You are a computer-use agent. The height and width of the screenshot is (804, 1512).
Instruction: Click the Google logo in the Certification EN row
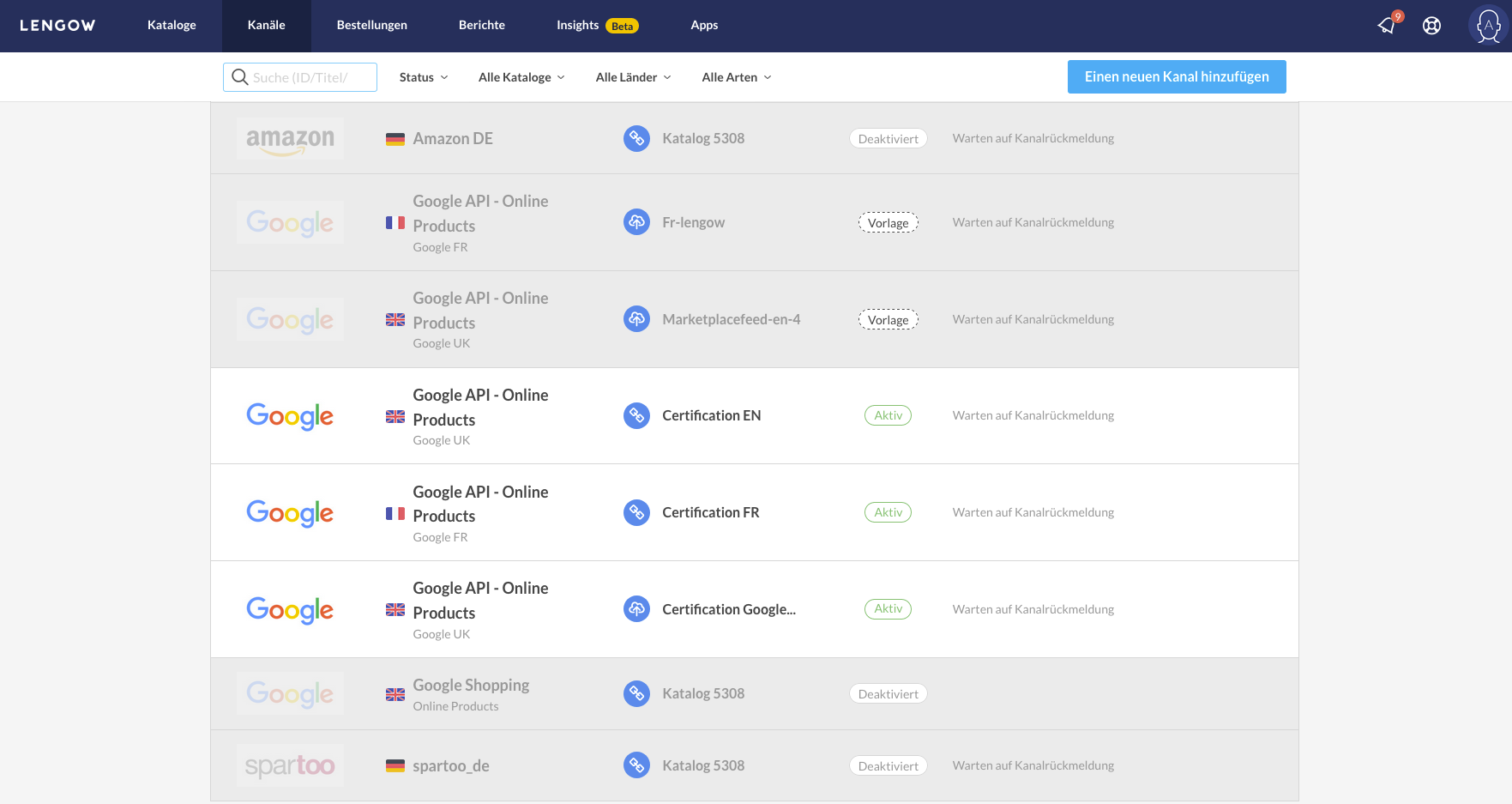(x=290, y=416)
